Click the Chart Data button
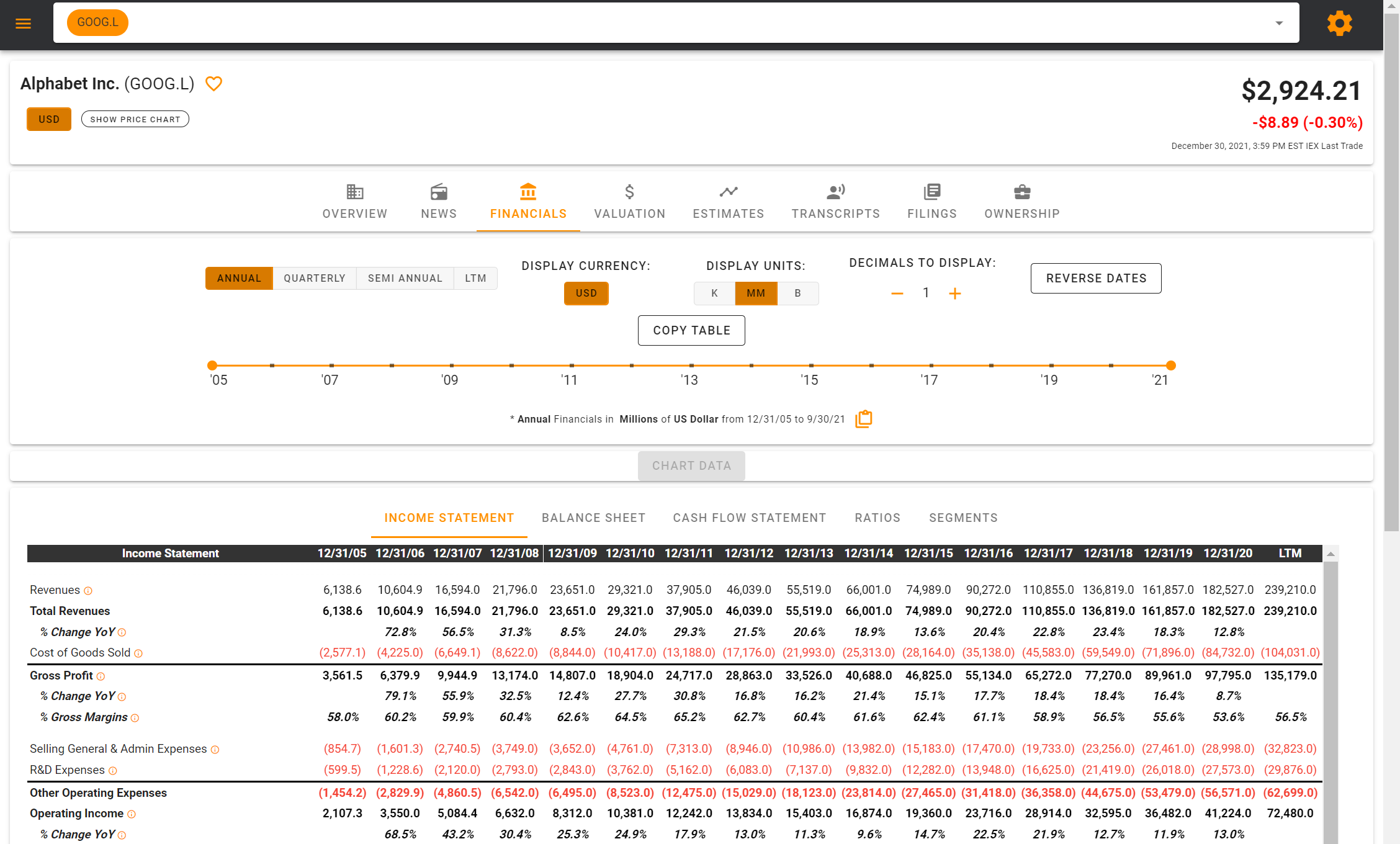Screen dimensions: 1400x844 click(691, 466)
